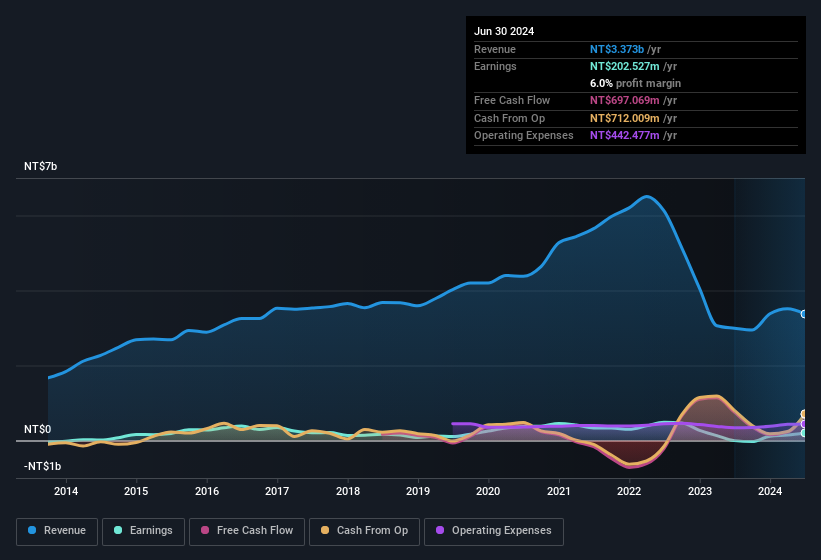Image resolution: width=821 pixels, height=560 pixels.
Task: Click the 2016 x-axis year label
Action: (x=207, y=491)
